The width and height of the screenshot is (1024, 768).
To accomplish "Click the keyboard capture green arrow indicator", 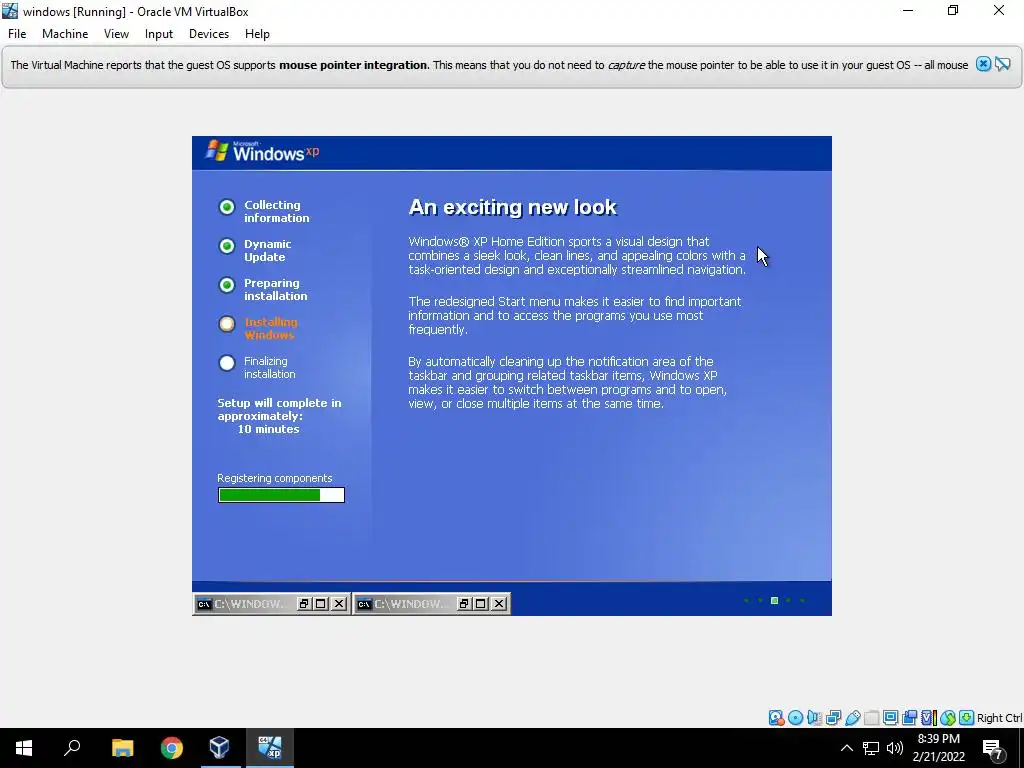I will coord(967,718).
